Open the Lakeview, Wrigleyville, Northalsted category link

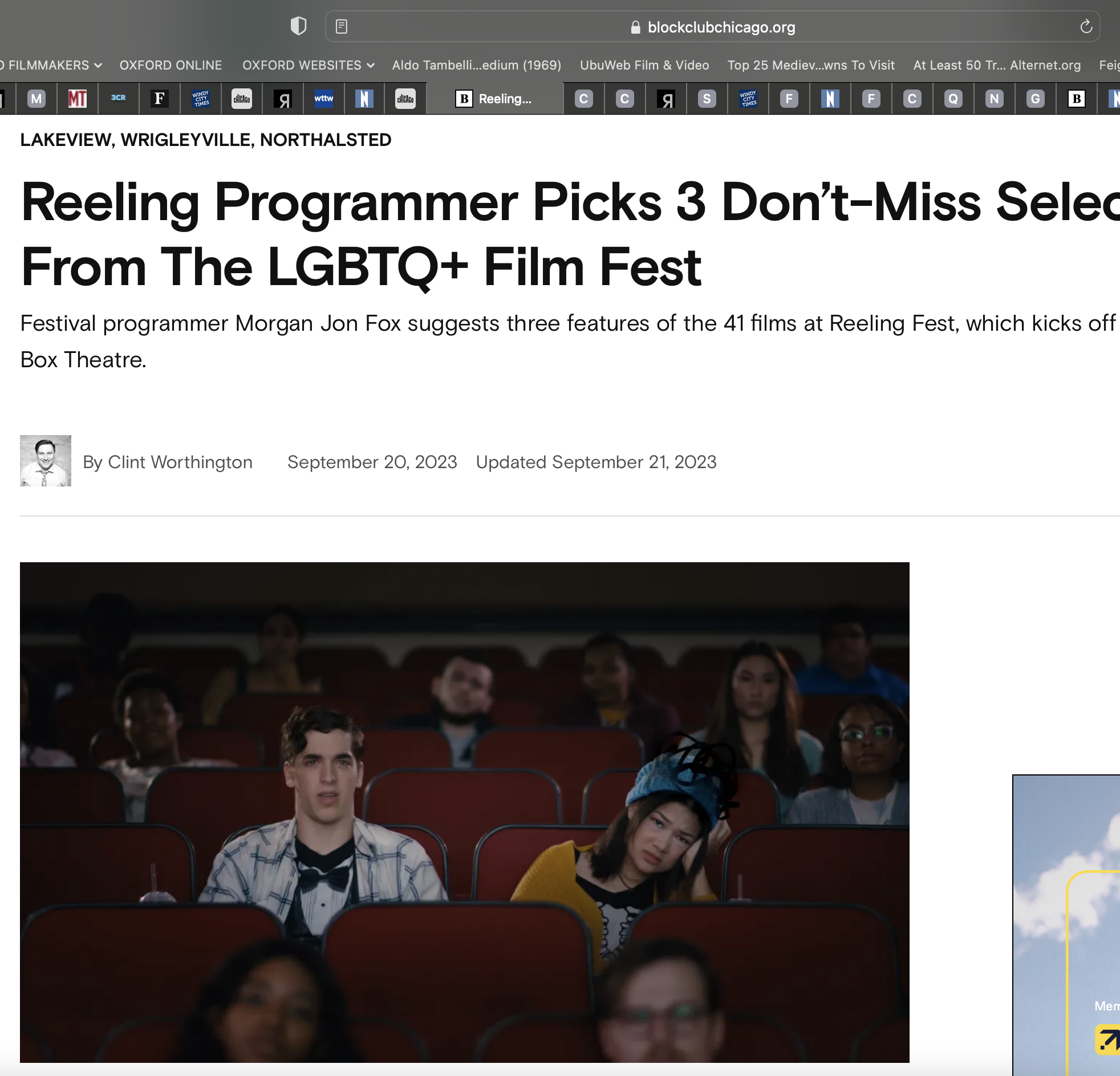206,140
